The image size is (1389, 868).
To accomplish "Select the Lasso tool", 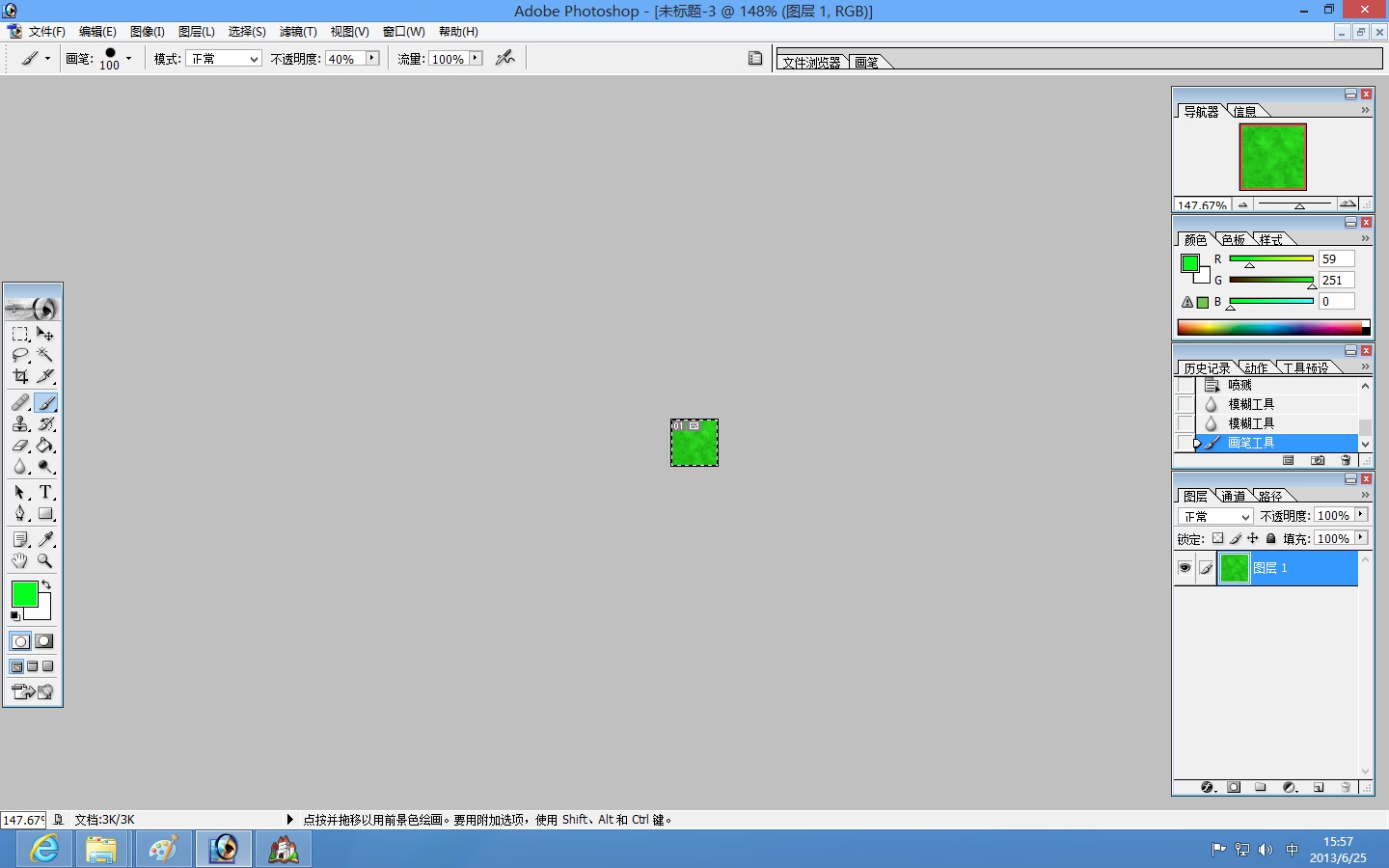I will point(20,355).
